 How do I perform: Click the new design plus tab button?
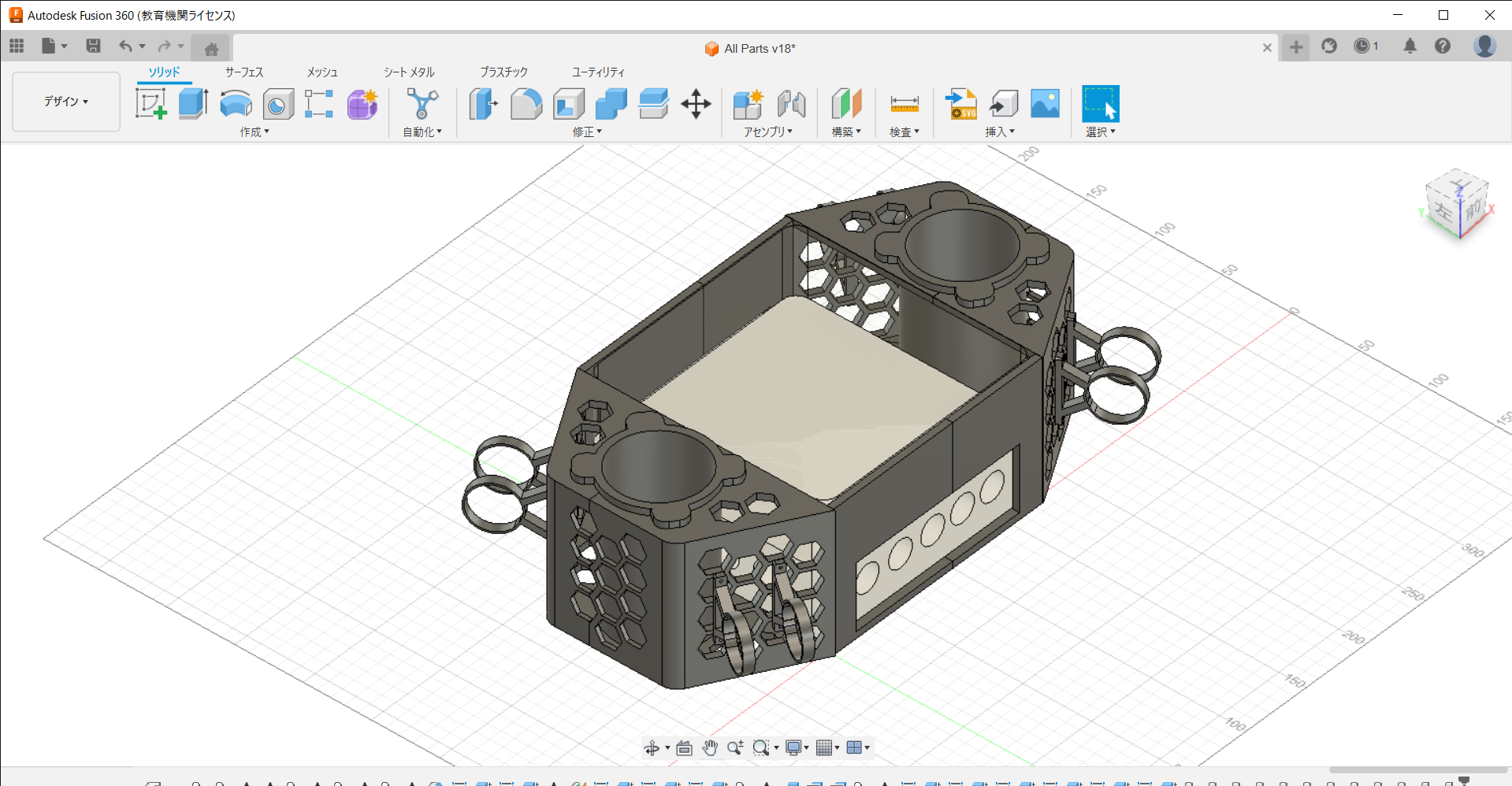(1295, 47)
